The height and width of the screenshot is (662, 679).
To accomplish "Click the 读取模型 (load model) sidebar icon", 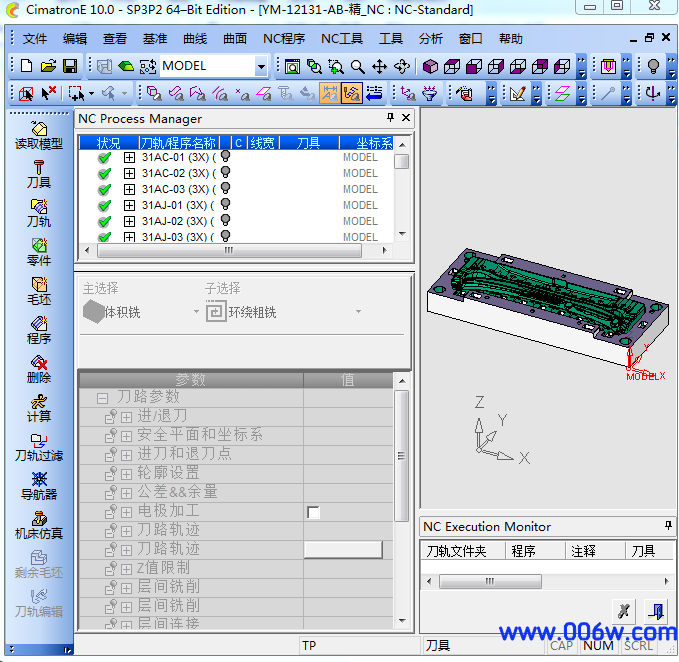I will pyautogui.click(x=39, y=136).
